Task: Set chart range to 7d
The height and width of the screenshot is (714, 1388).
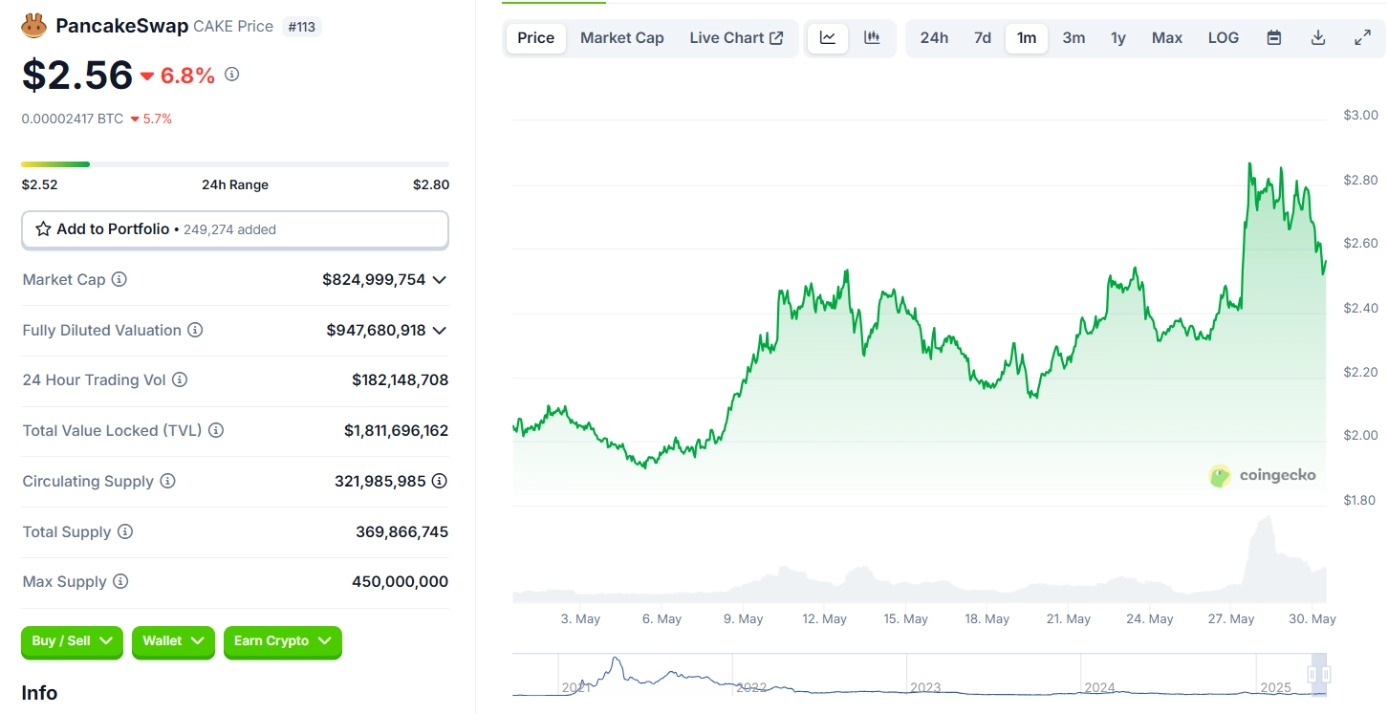Action: [983, 38]
